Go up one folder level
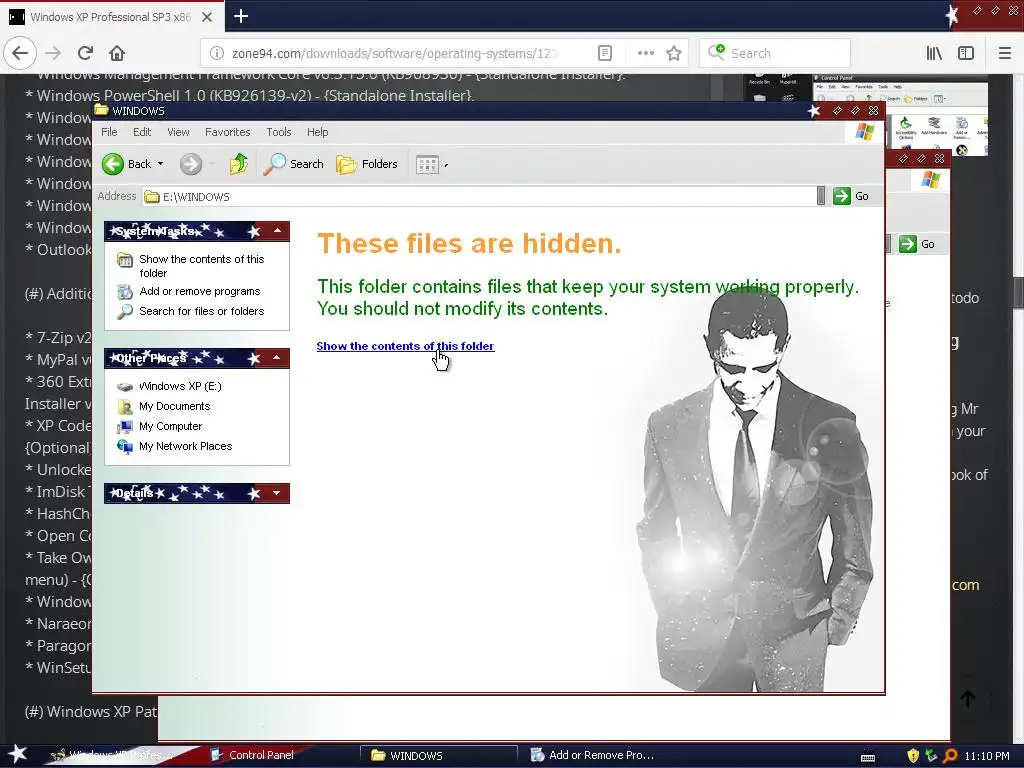This screenshot has height=768, width=1024. pyautogui.click(x=238, y=164)
